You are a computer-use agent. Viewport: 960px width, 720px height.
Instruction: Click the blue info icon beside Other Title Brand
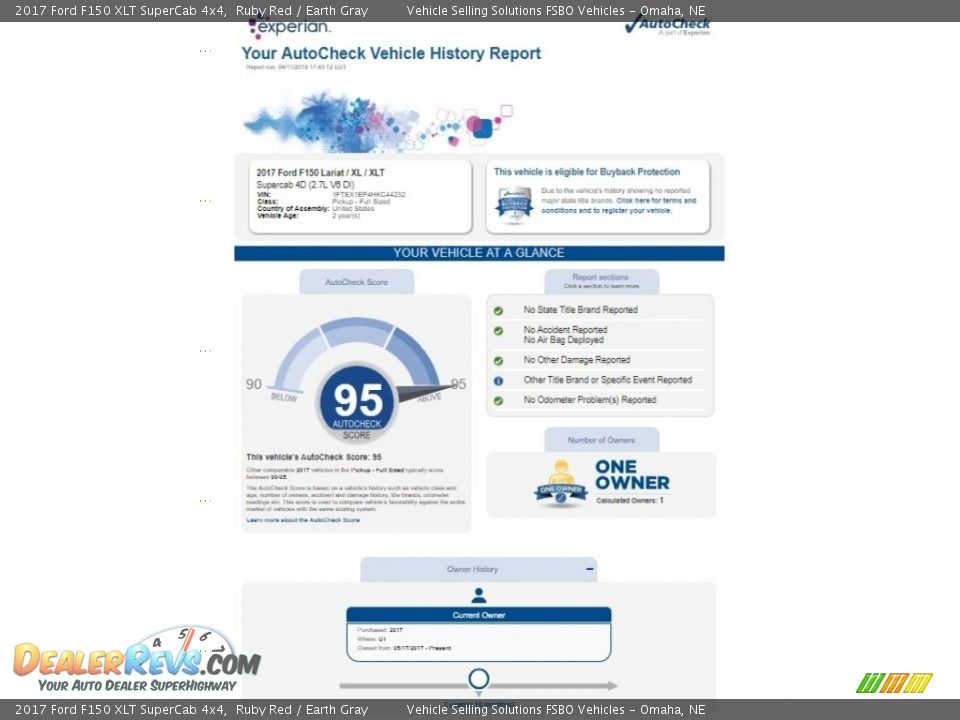click(x=498, y=381)
